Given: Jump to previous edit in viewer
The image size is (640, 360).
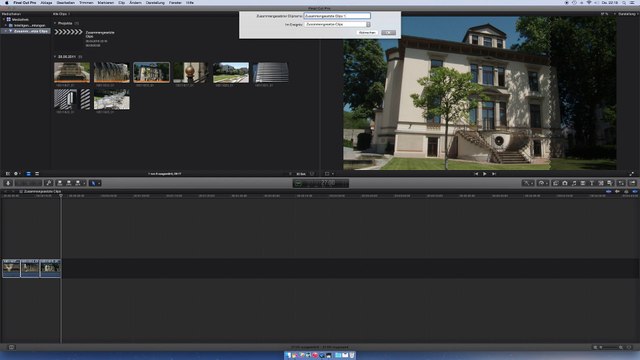Looking at the screenshot, I should pyautogui.click(x=476, y=174).
